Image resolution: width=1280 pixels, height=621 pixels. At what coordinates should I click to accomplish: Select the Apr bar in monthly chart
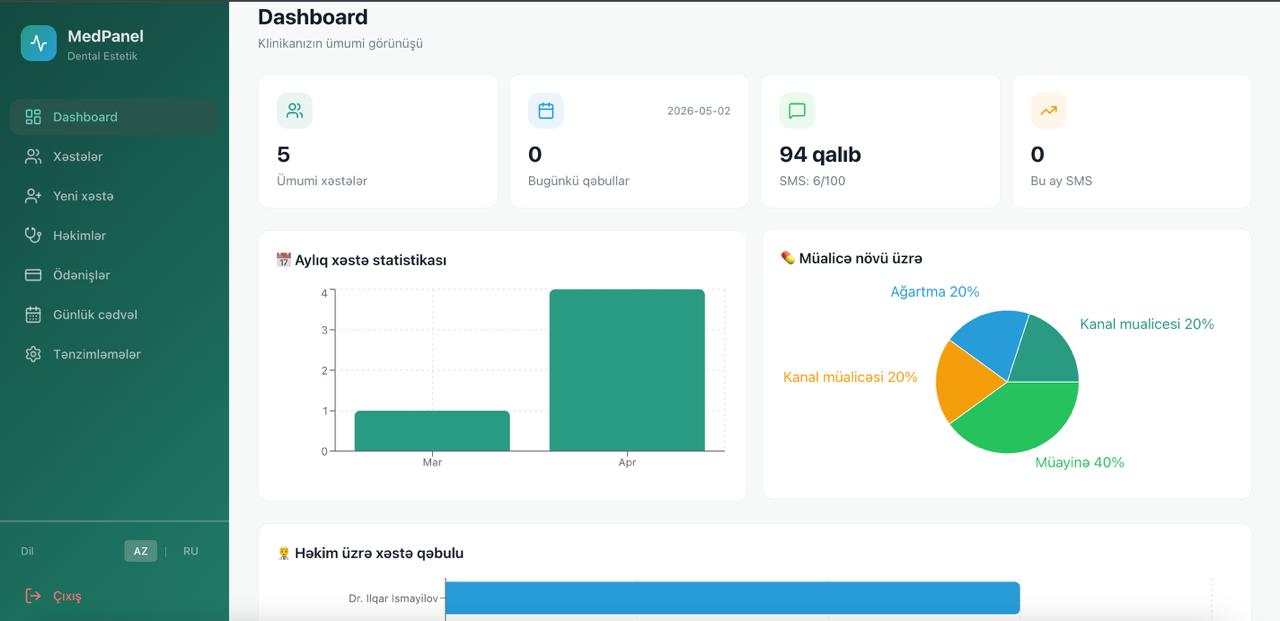(x=627, y=370)
